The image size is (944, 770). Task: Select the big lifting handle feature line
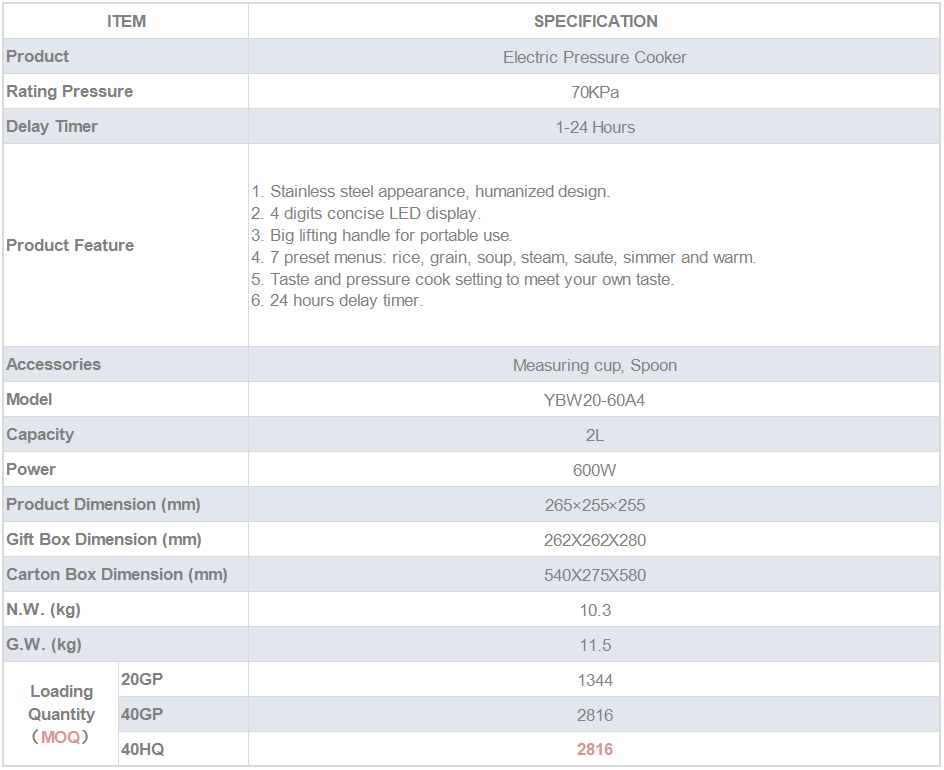click(x=382, y=235)
